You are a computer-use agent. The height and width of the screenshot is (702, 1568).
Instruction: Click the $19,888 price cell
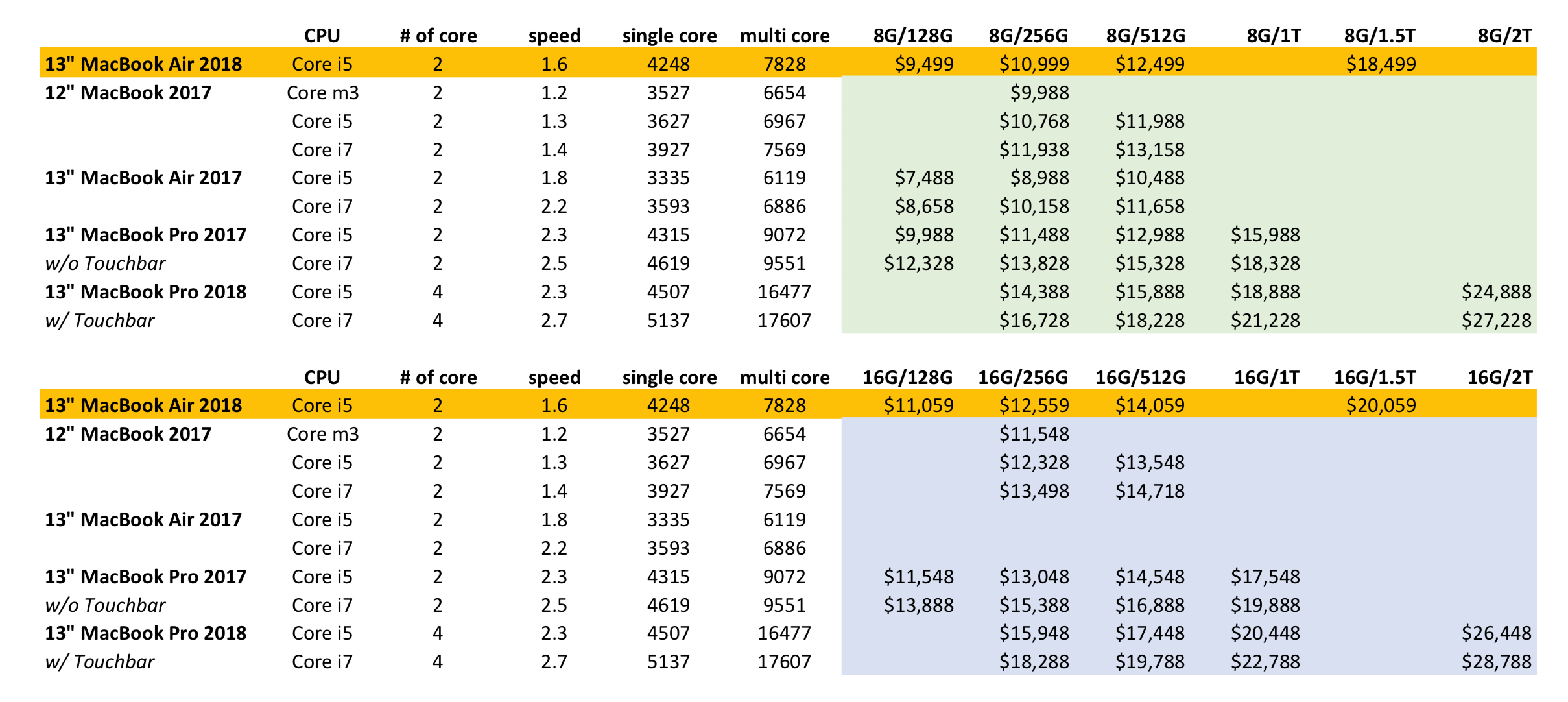pos(1266,605)
